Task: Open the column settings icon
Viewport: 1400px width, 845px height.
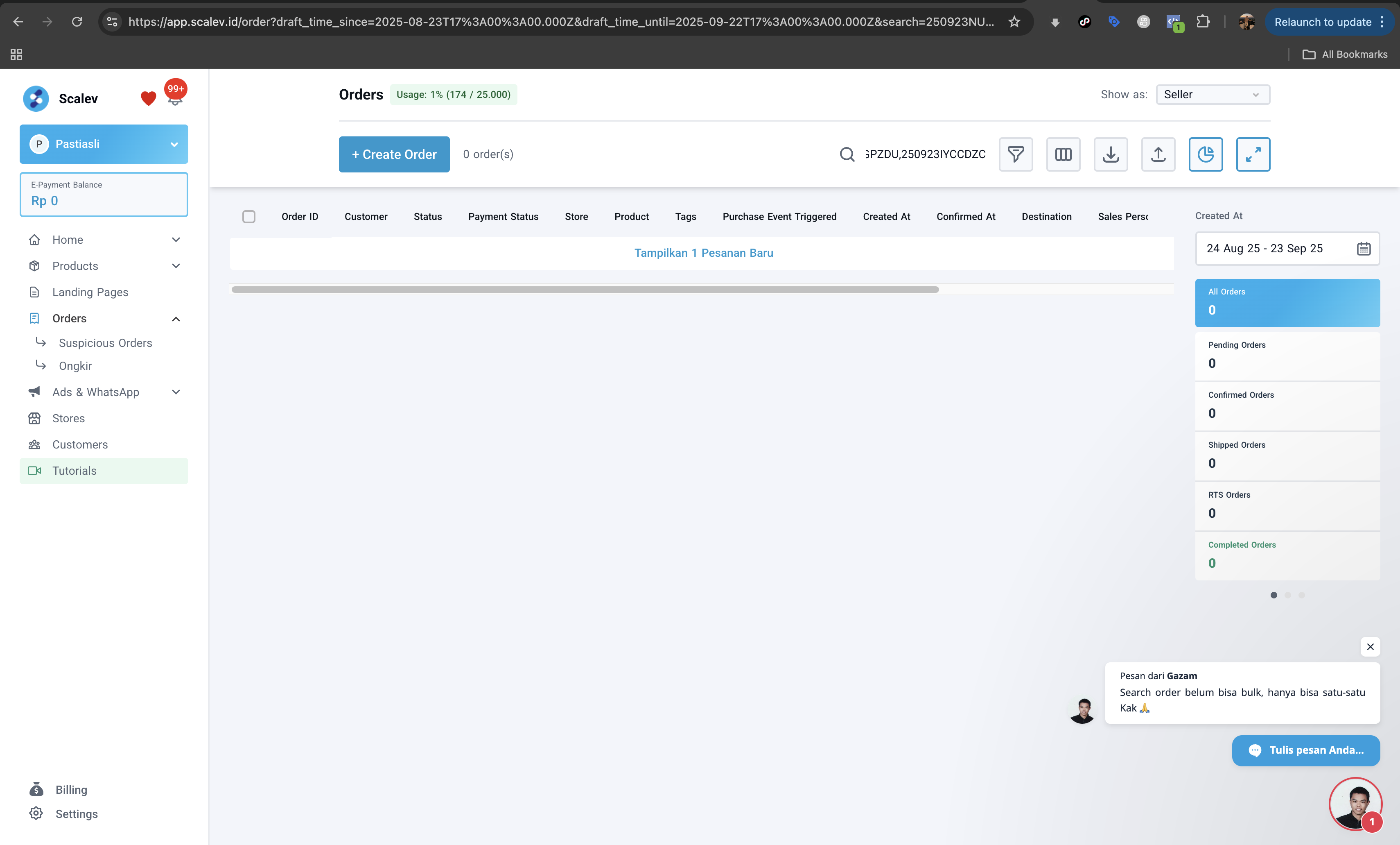Action: coord(1063,154)
